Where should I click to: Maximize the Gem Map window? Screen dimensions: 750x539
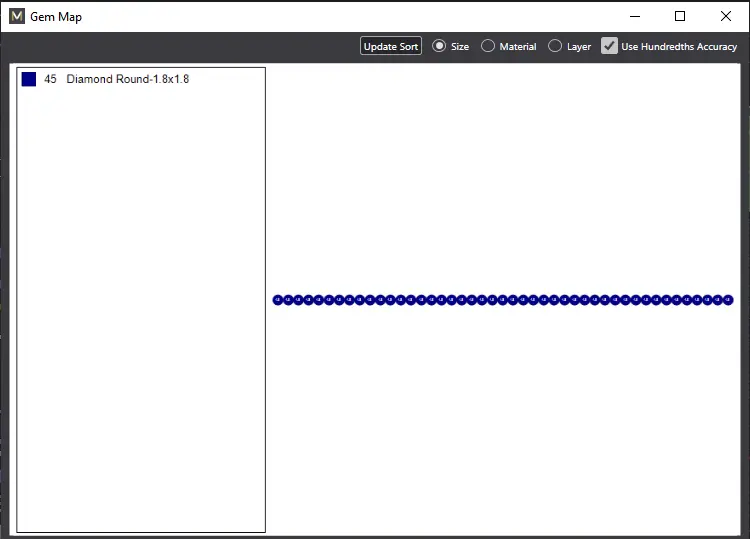680,16
